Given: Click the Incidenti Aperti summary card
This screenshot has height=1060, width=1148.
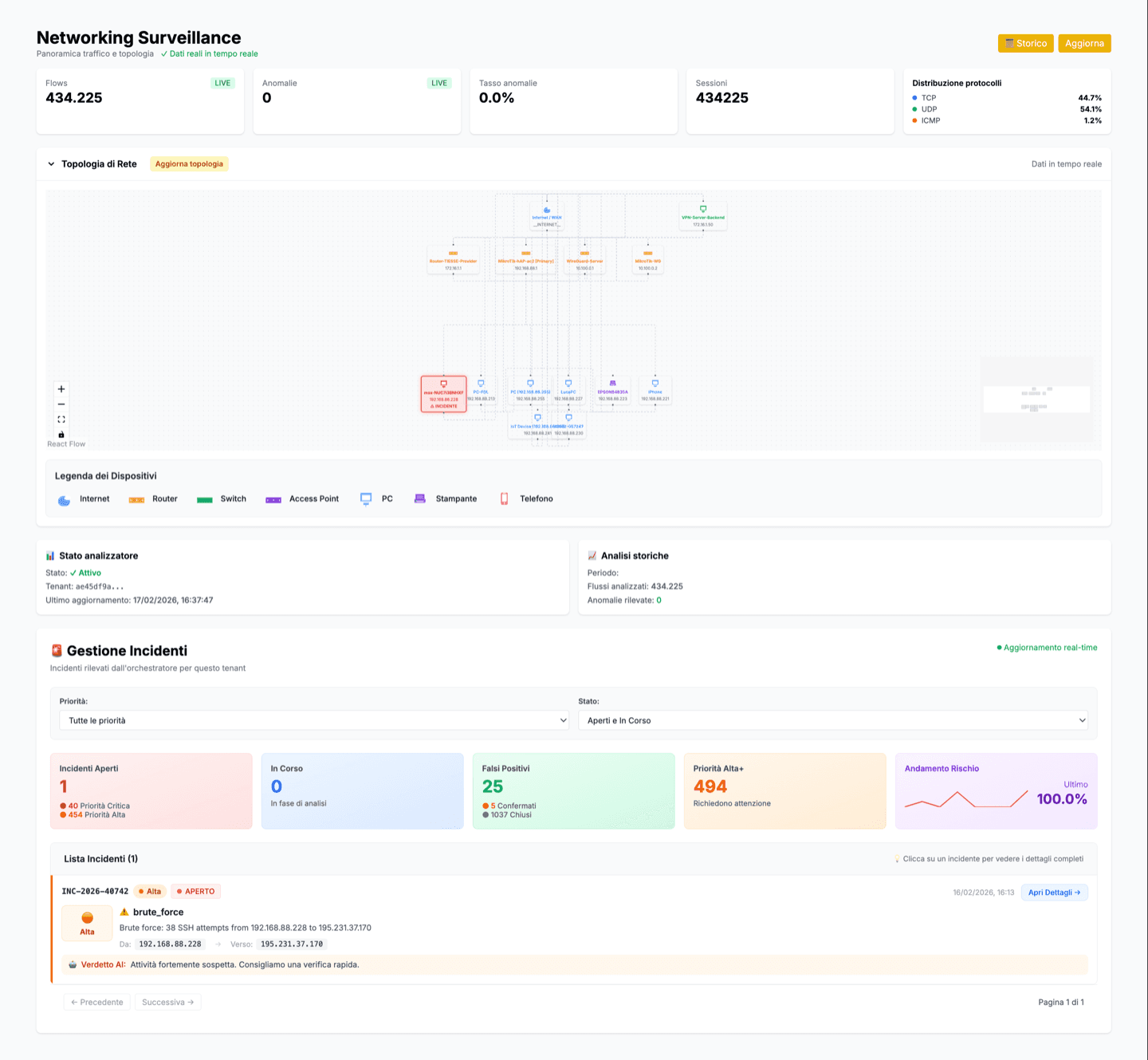Looking at the screenshot, I should 151,790.
